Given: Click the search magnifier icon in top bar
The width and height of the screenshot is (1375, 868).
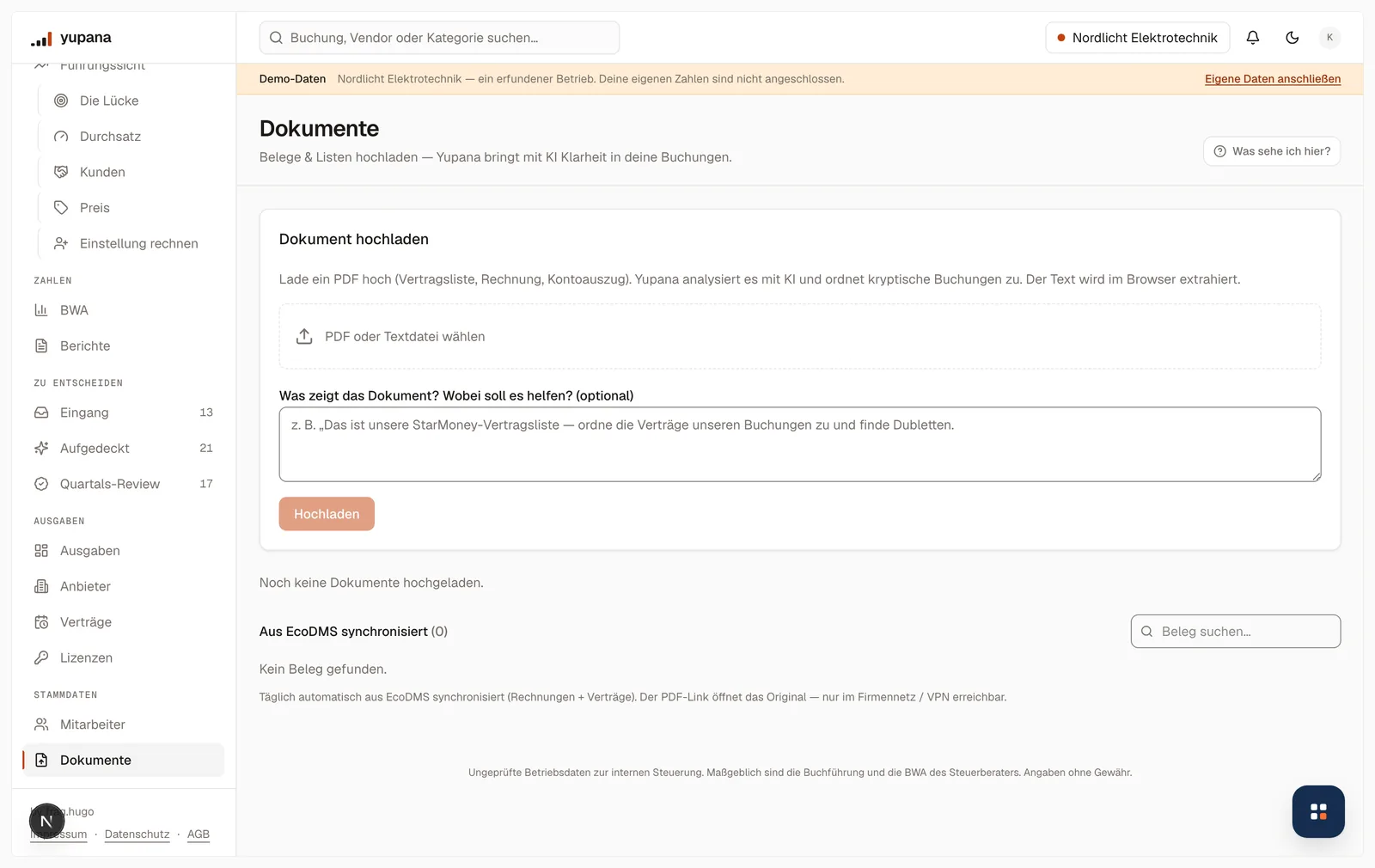Looking at the screenshot, I should point(276,38).
